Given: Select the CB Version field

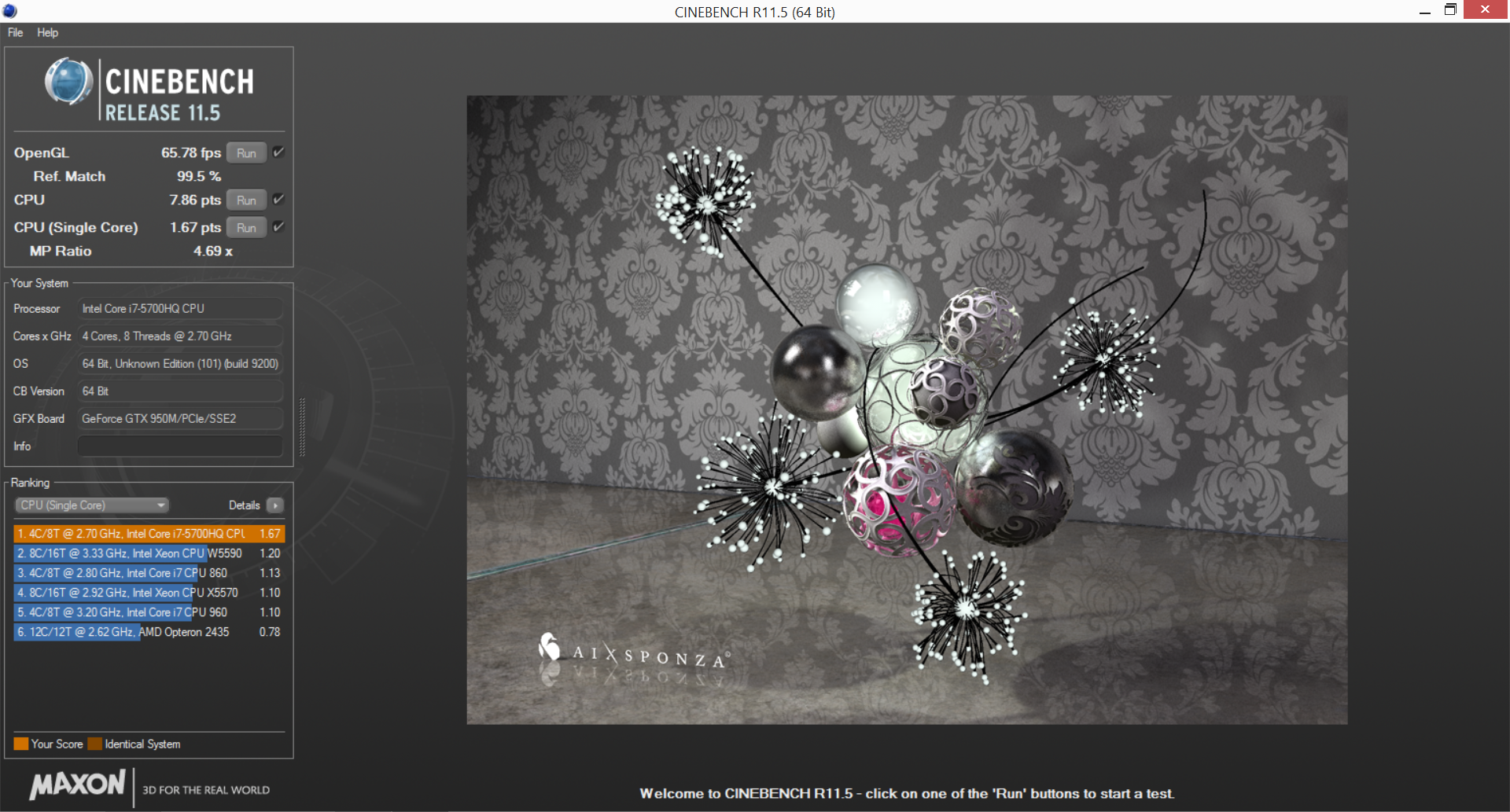Looking at the screenshot, I should point(180,391).
